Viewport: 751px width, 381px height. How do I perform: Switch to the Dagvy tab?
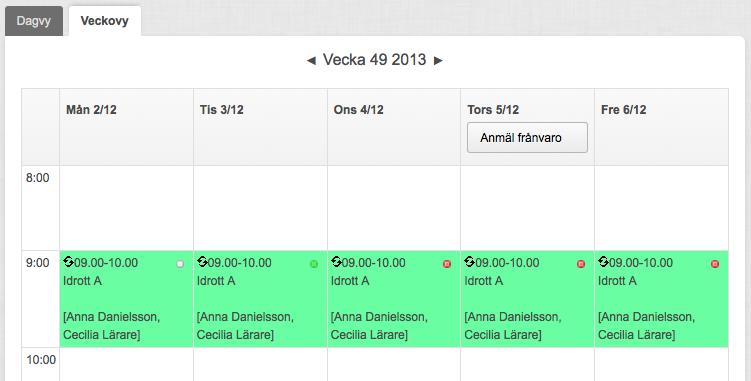pyautogui.click(x=34, y=21)
